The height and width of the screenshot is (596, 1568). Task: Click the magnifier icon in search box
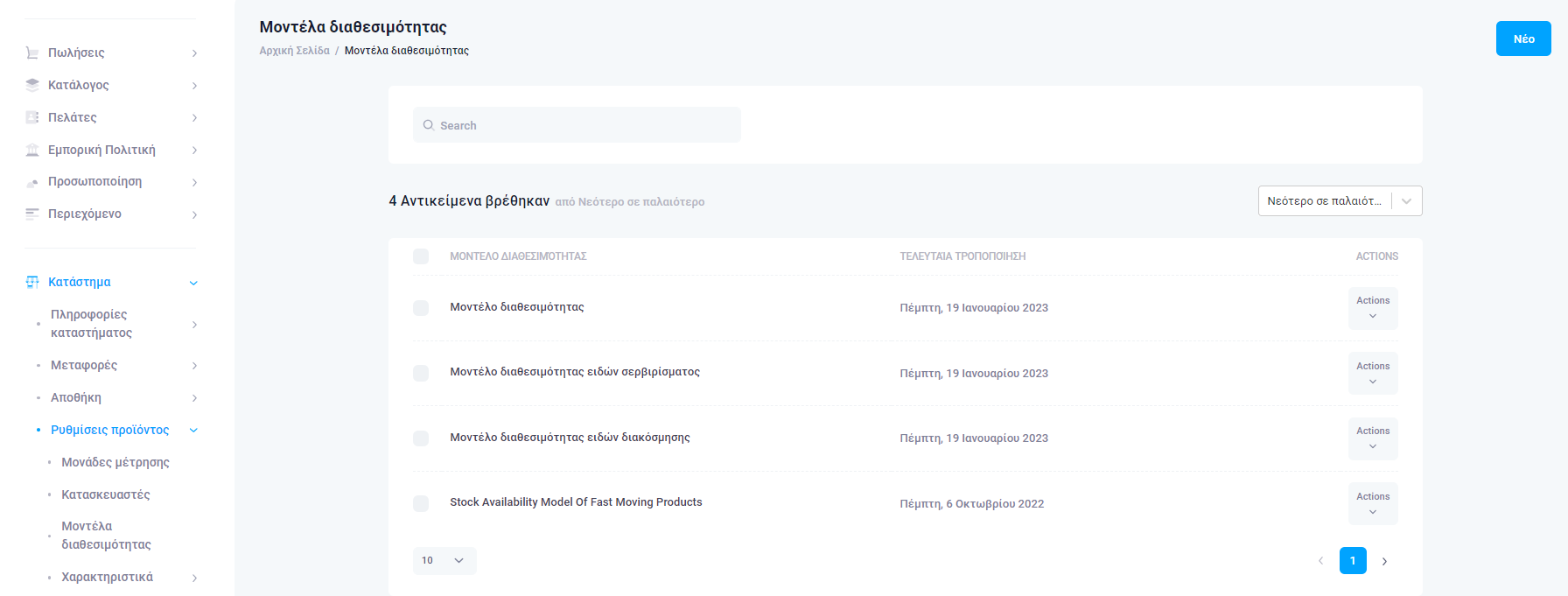pyautogui.click(x=429, y=125)
